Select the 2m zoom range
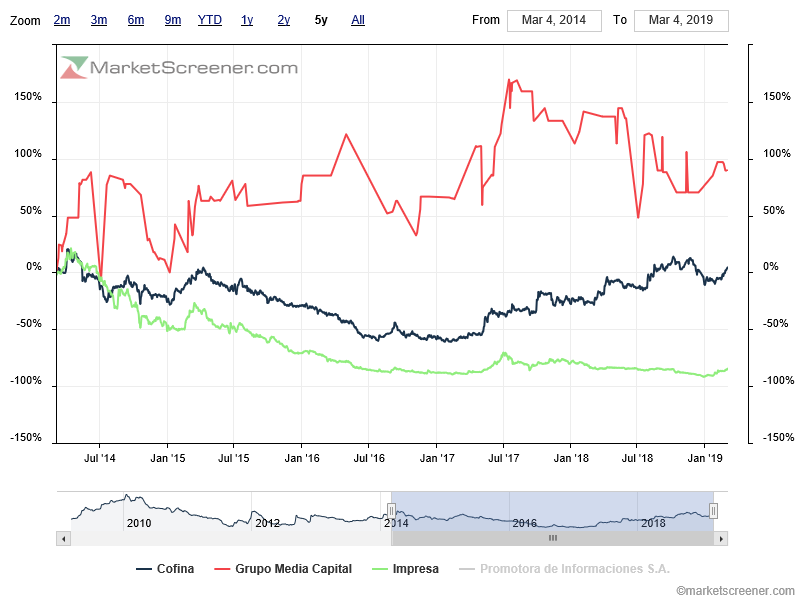 point(62,20)
